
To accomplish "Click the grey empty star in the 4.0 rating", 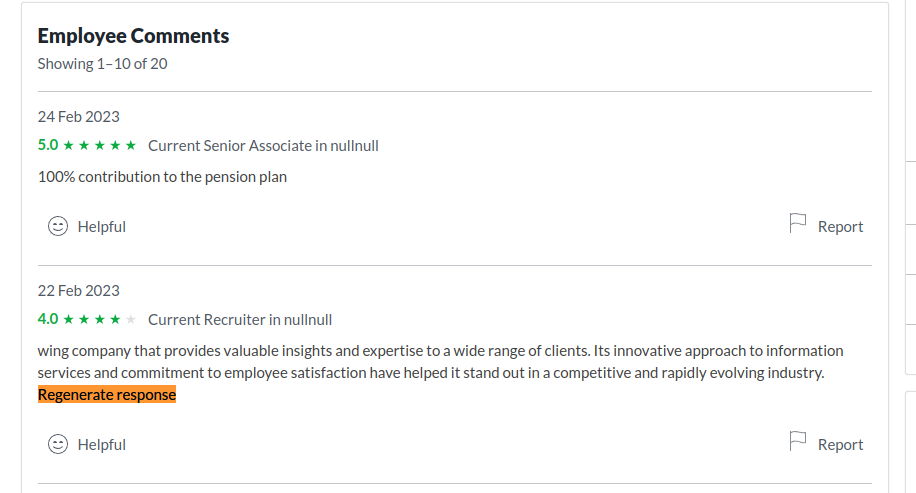I will click(130, 320).
